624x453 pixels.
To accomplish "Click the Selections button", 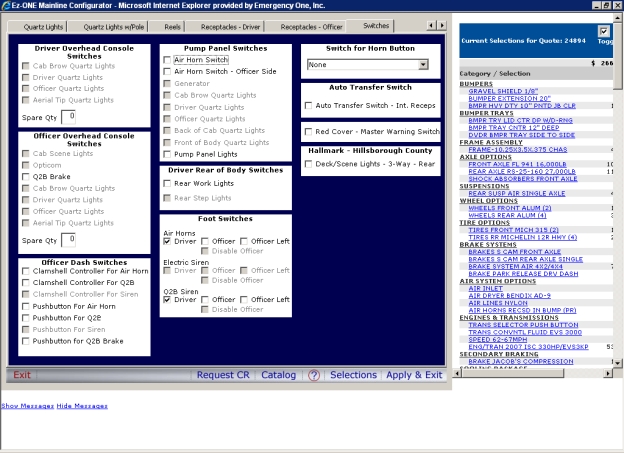I will pyautogui.click(x=353, y=375).
